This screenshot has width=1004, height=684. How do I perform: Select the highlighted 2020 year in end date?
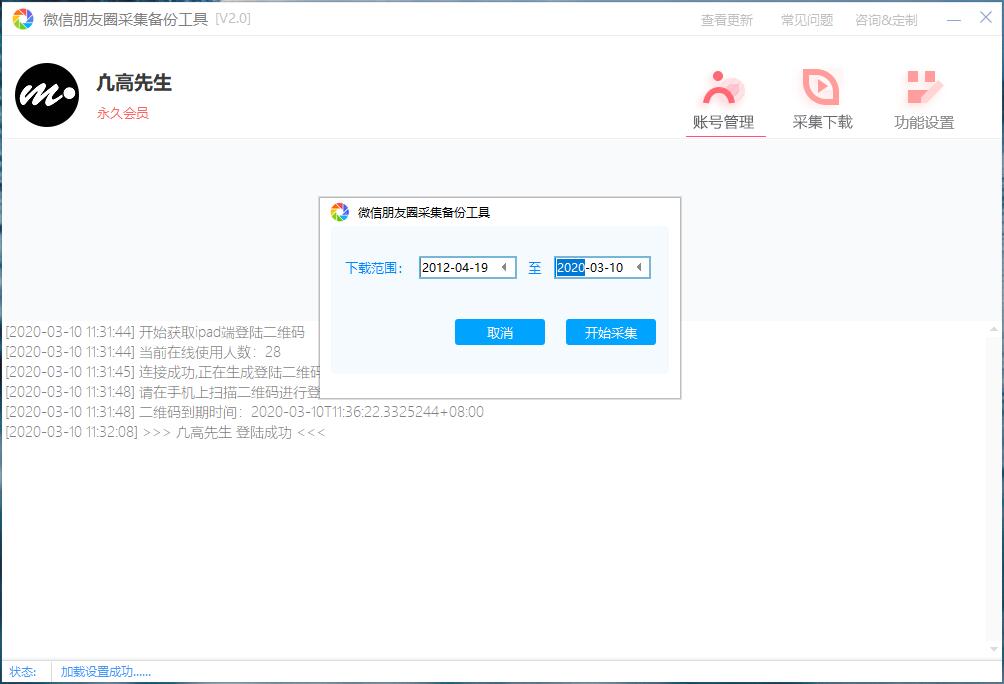point(570,268)
